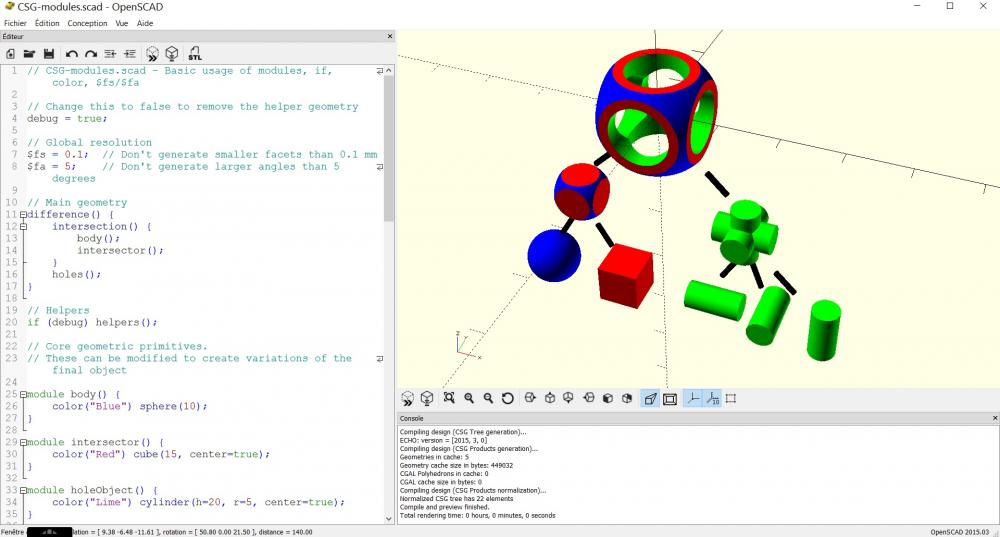Screen dimensions: 1000x537
Task: Click 'Geometries in cache: 5' console line
Action: point(434,457)
